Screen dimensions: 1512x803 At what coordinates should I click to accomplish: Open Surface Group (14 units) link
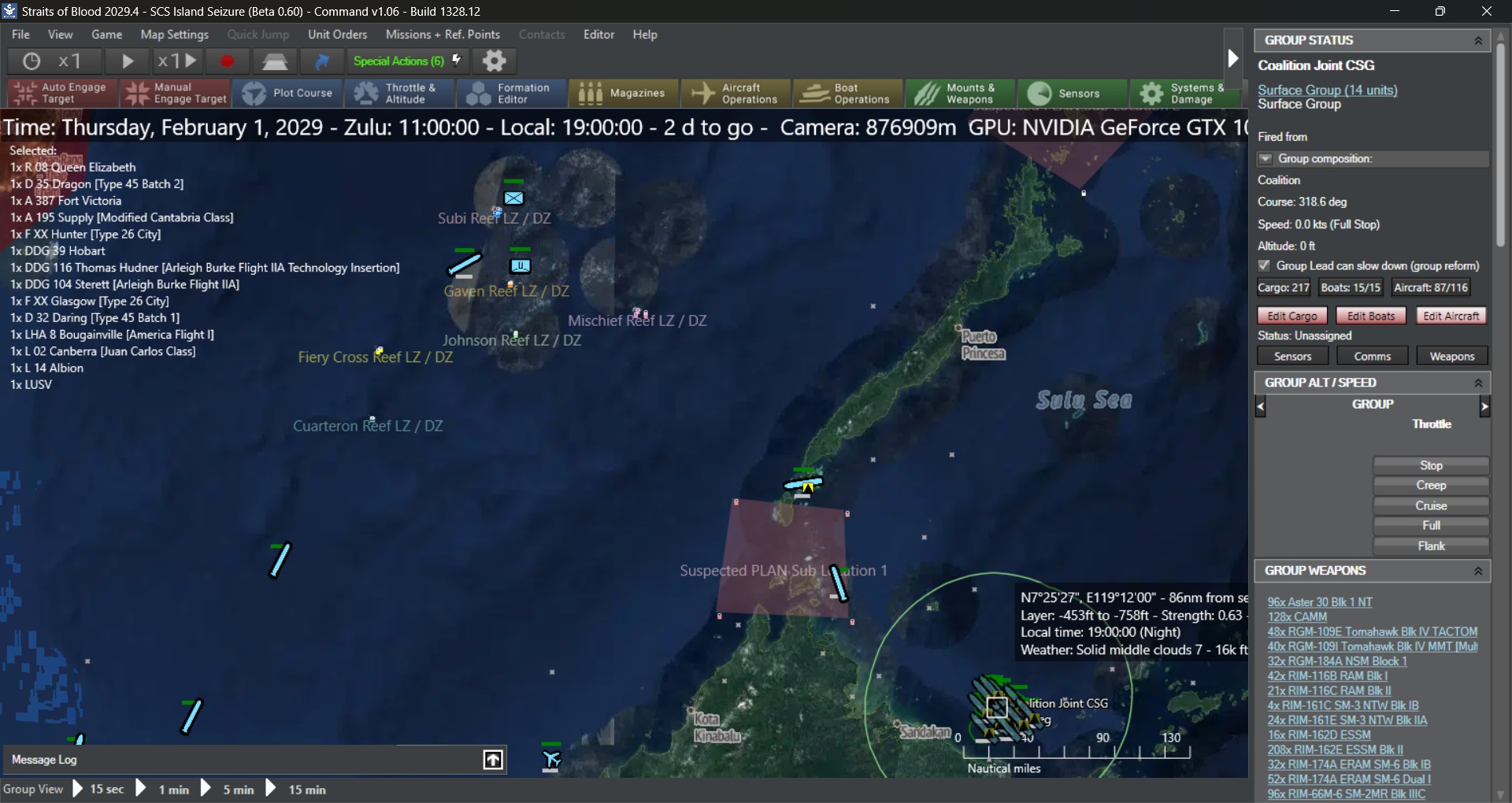coord(1327,90)
